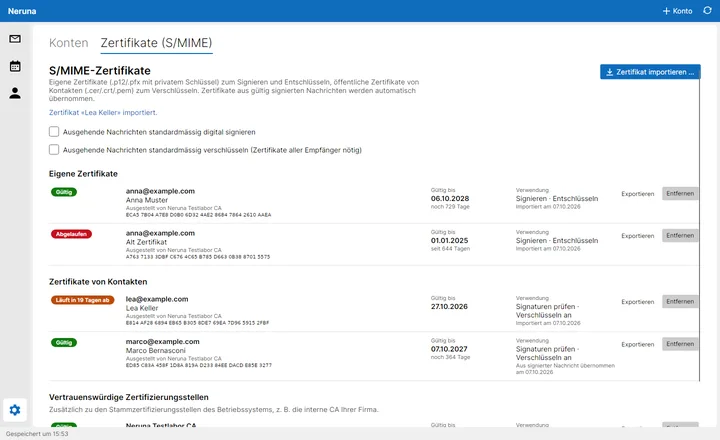Export the Alt Zertifikat certificate
Screen dimensions: 720x440
(637, 236)
